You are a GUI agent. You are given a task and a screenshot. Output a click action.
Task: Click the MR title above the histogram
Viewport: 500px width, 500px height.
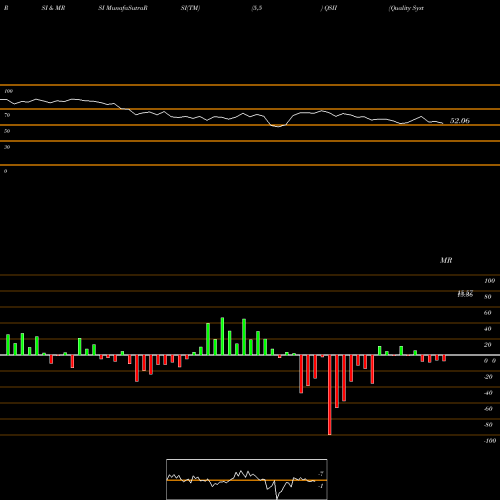pos(446,260)
